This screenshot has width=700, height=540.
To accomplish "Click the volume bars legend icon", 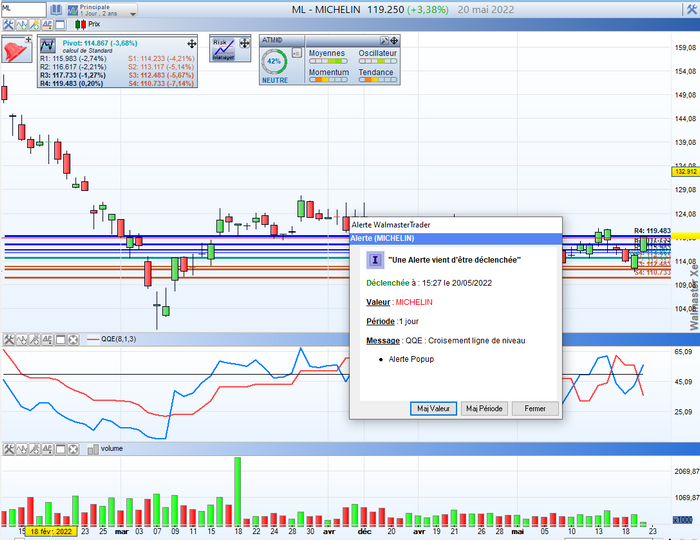I will click(x=93, y=449).
